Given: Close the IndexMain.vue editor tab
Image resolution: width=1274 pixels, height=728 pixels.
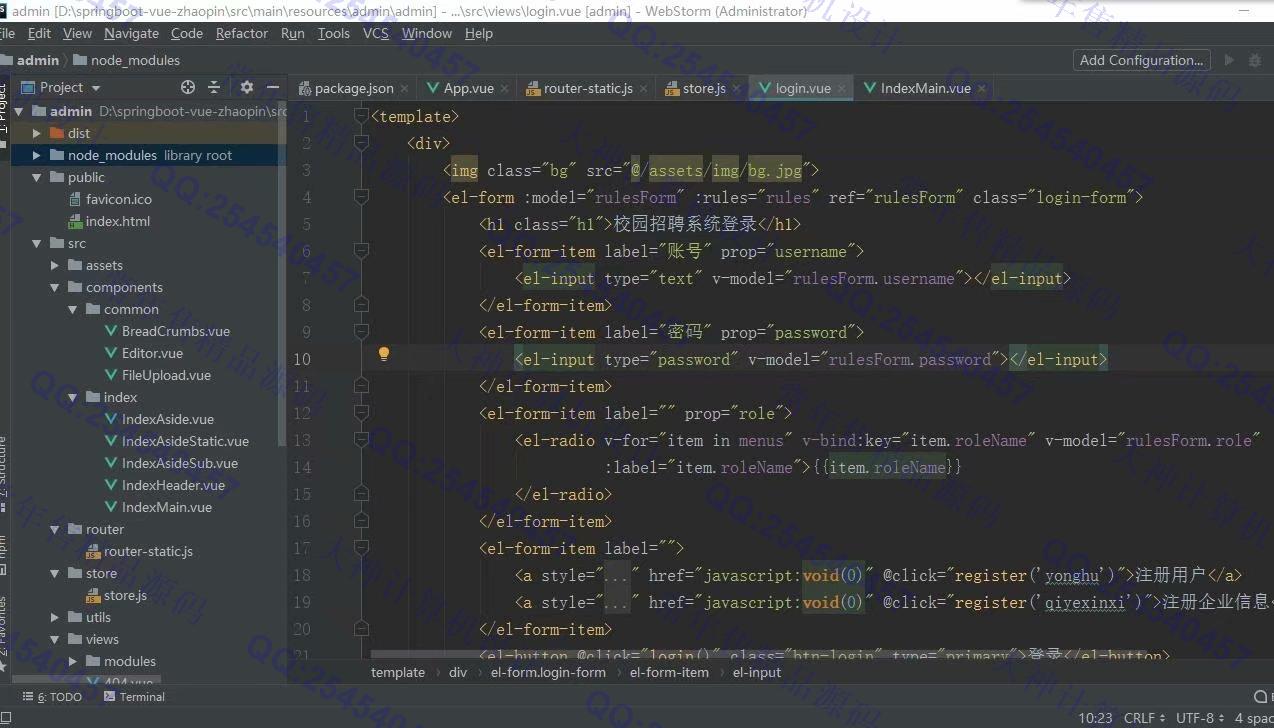Looking at the screenshot, I should click(982, 88).
